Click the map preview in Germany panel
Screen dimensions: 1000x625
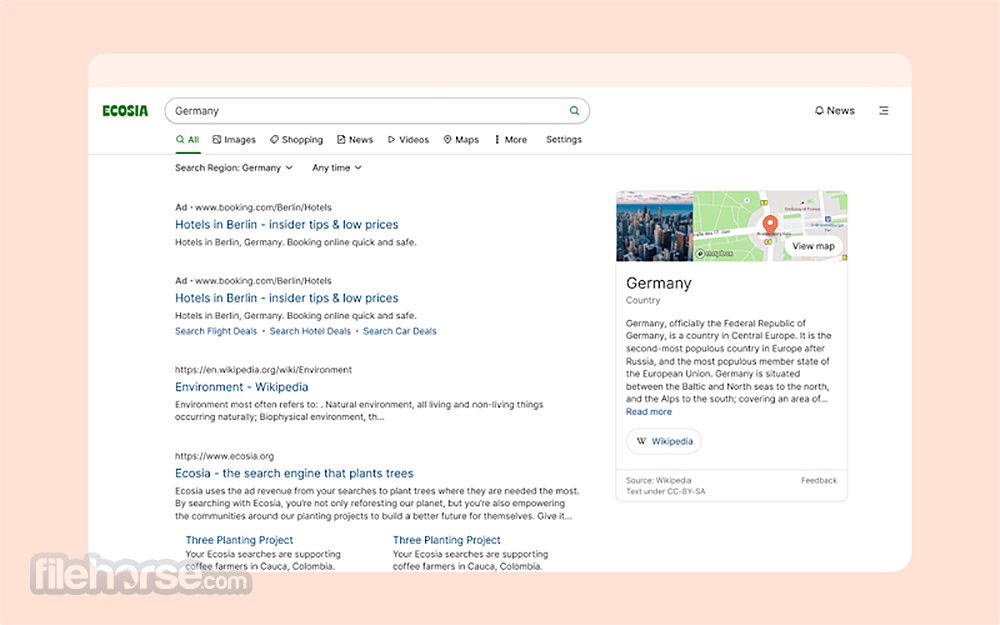770,226
